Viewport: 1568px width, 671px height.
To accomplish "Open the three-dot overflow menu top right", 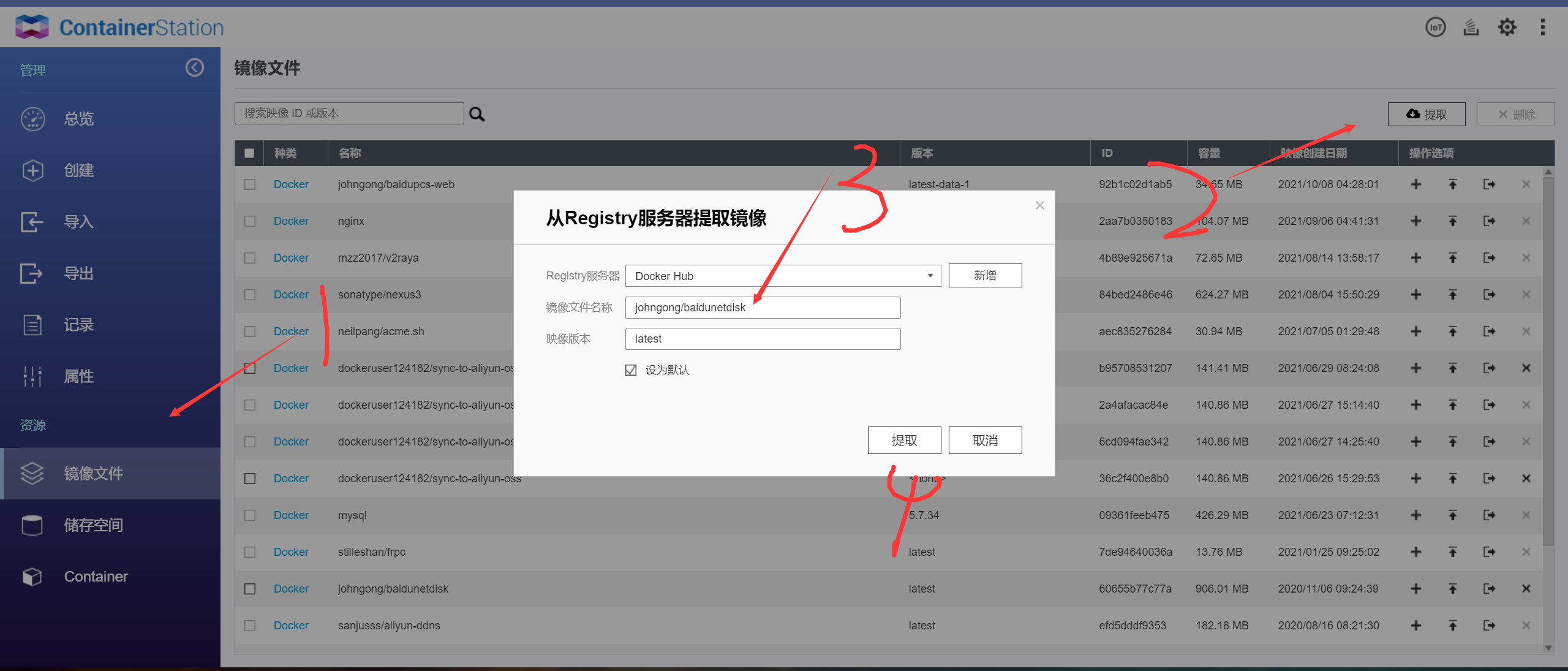I will [x=1543, y=27].
